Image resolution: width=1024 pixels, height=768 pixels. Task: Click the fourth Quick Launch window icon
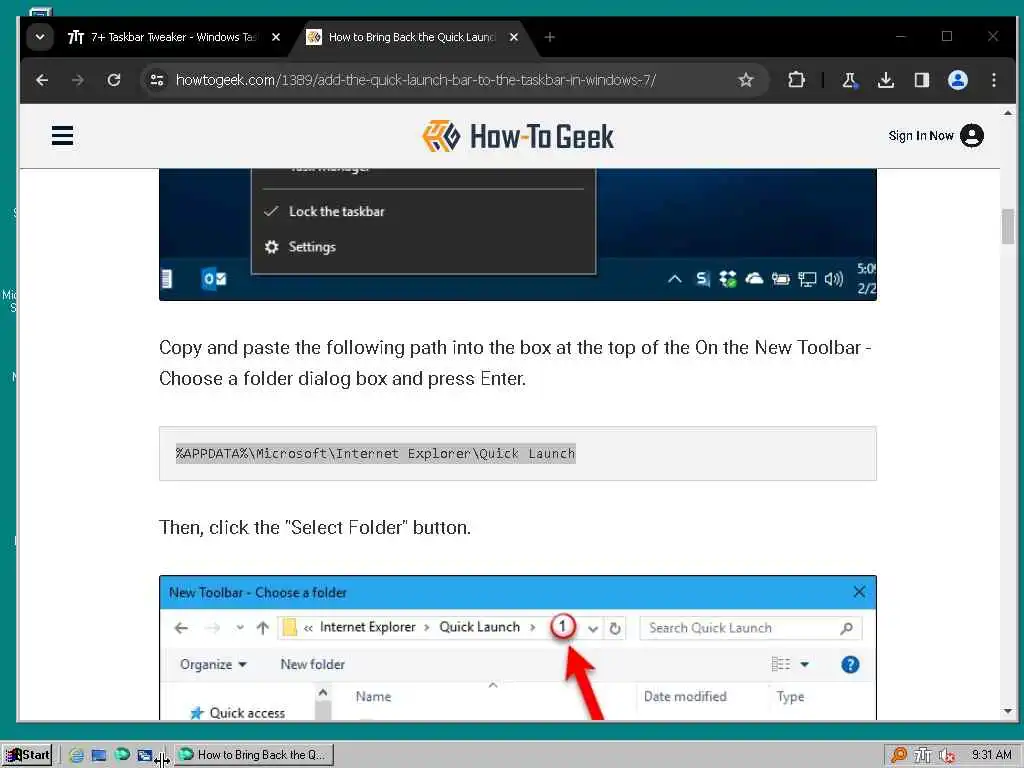click(x=145, y=755)
